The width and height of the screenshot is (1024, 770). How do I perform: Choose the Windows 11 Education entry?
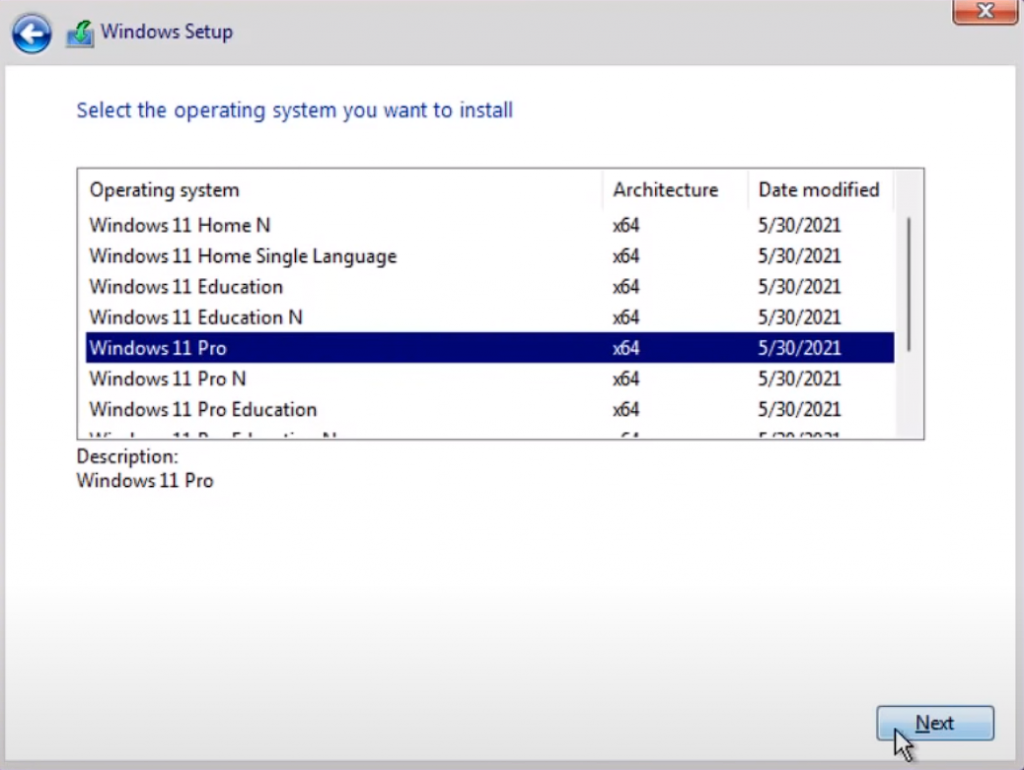(x=490, y=287)
